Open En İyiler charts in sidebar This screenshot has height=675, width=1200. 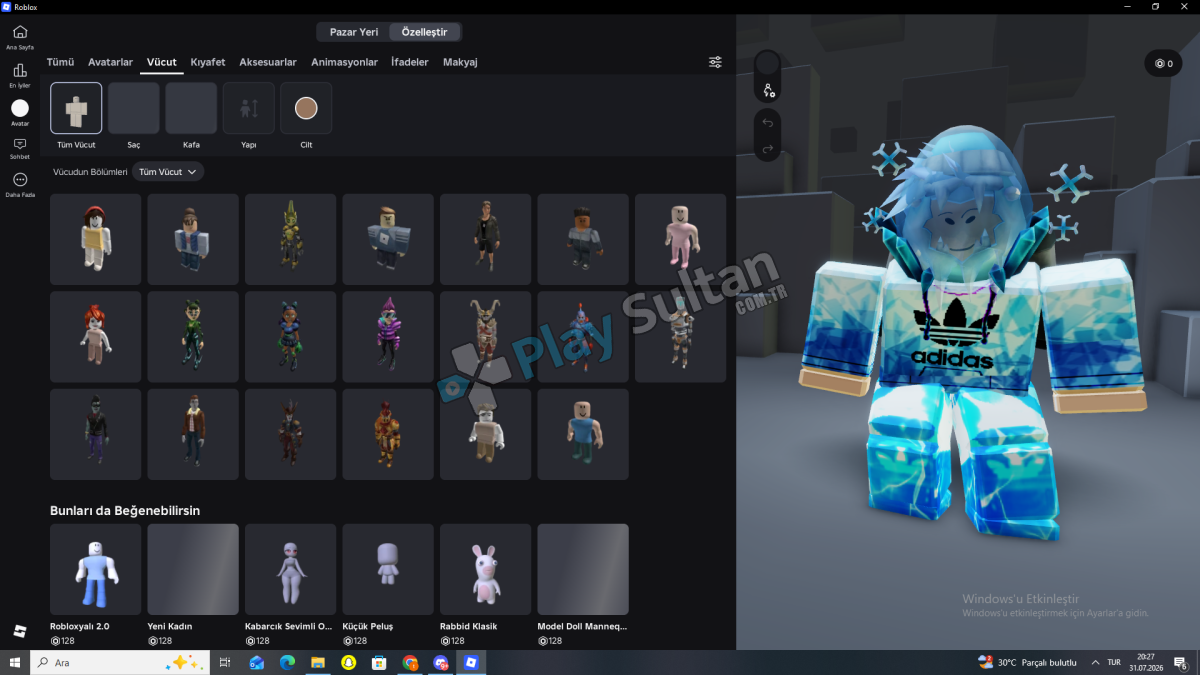(19, 75)
